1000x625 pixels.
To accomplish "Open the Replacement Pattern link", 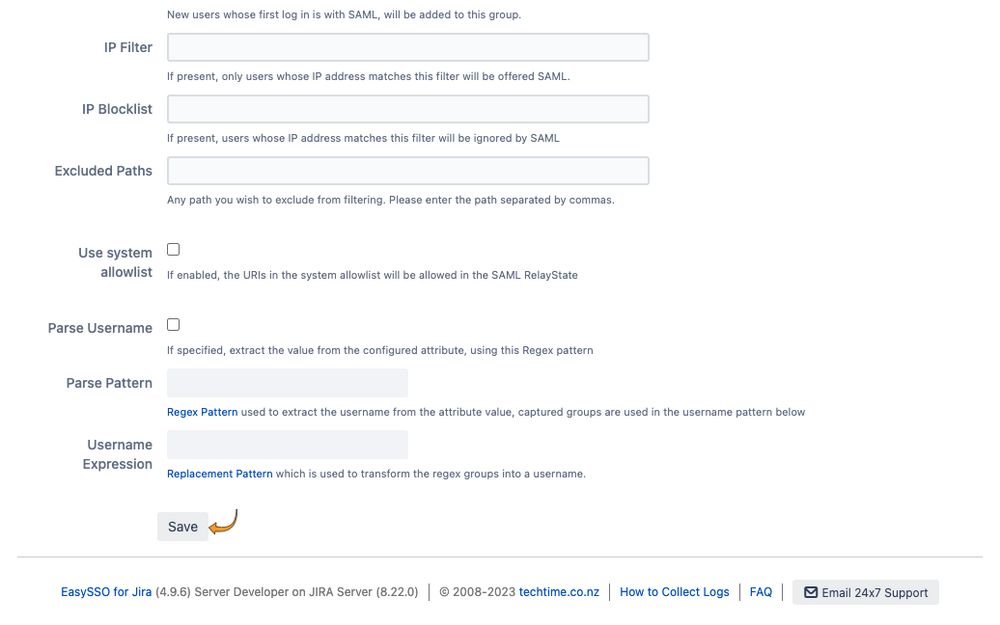I will (x=219, y=474).
